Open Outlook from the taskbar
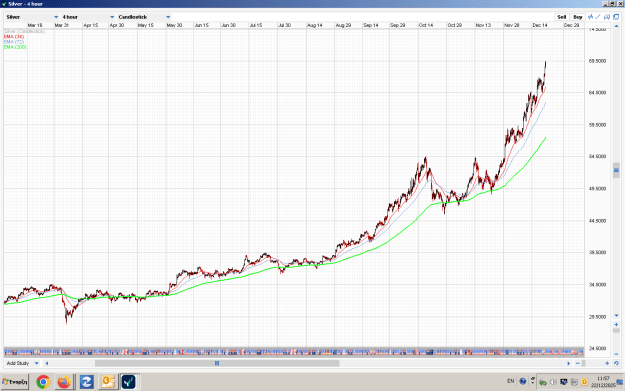The image size is (625, 391). pos(108,382)
